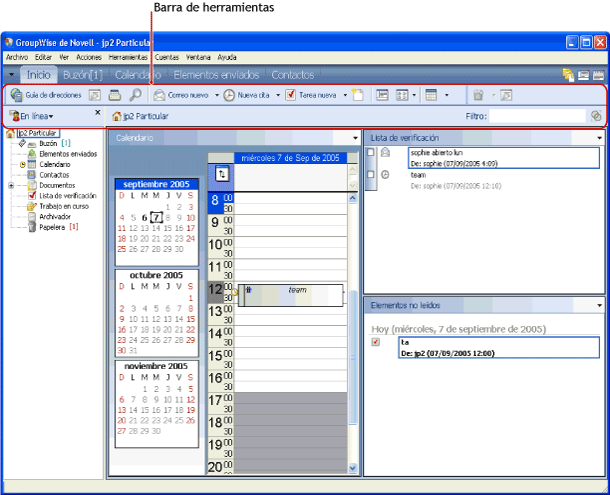This screenshot has width=610, height=495.
Task: Click the display settings icon in the toolbar
Action: (402, 95)
